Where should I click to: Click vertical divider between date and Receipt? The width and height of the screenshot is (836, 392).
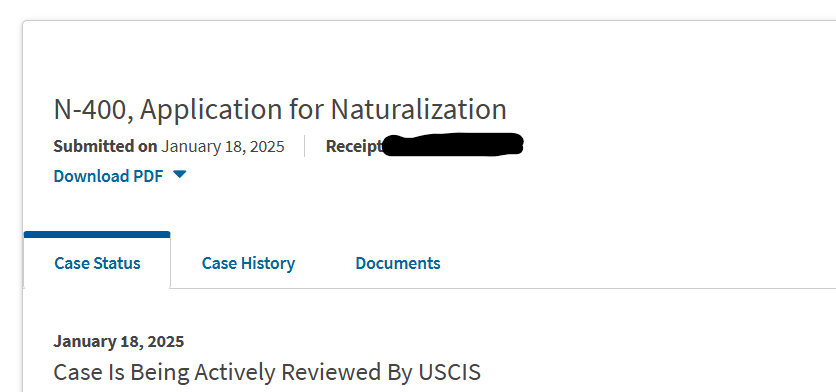pos(304,146)
